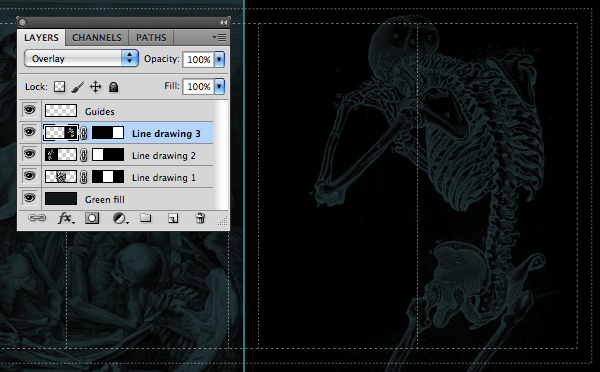Image resolution: width=600 pixels, height=372 pixels.
Task: Open the Overlay blend mode dropdown
Action: click(81, 59)
